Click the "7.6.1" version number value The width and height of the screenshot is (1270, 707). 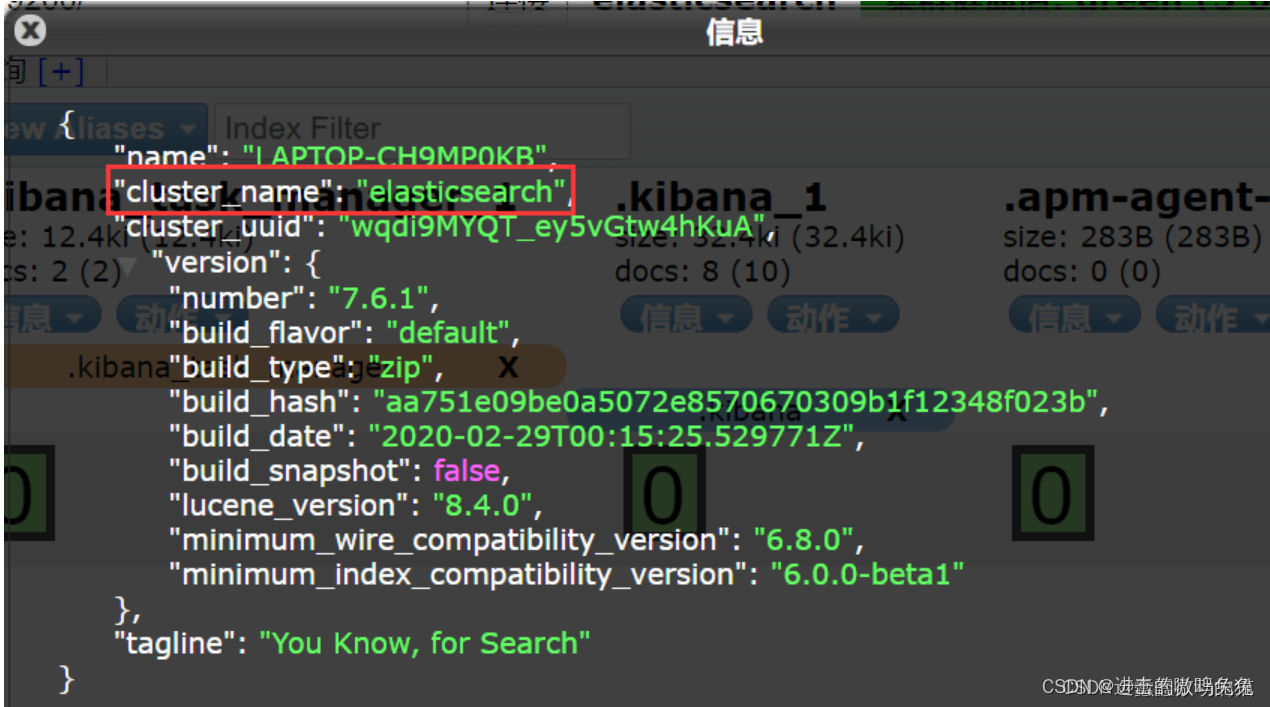tap(379, 298)
